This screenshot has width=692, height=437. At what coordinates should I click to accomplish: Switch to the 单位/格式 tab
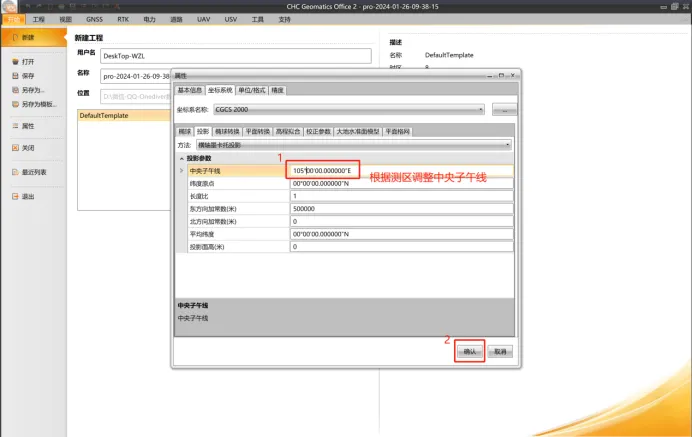(252, 90)
